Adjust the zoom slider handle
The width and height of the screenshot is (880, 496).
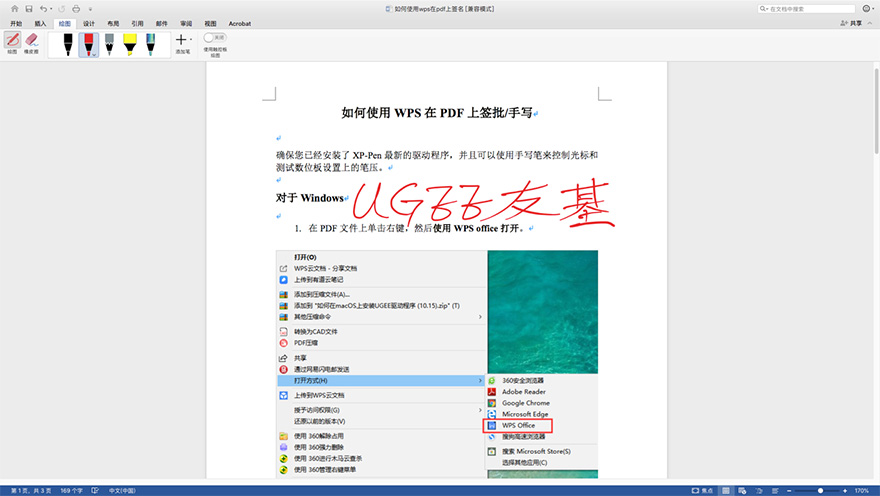[x=820, y=490]
